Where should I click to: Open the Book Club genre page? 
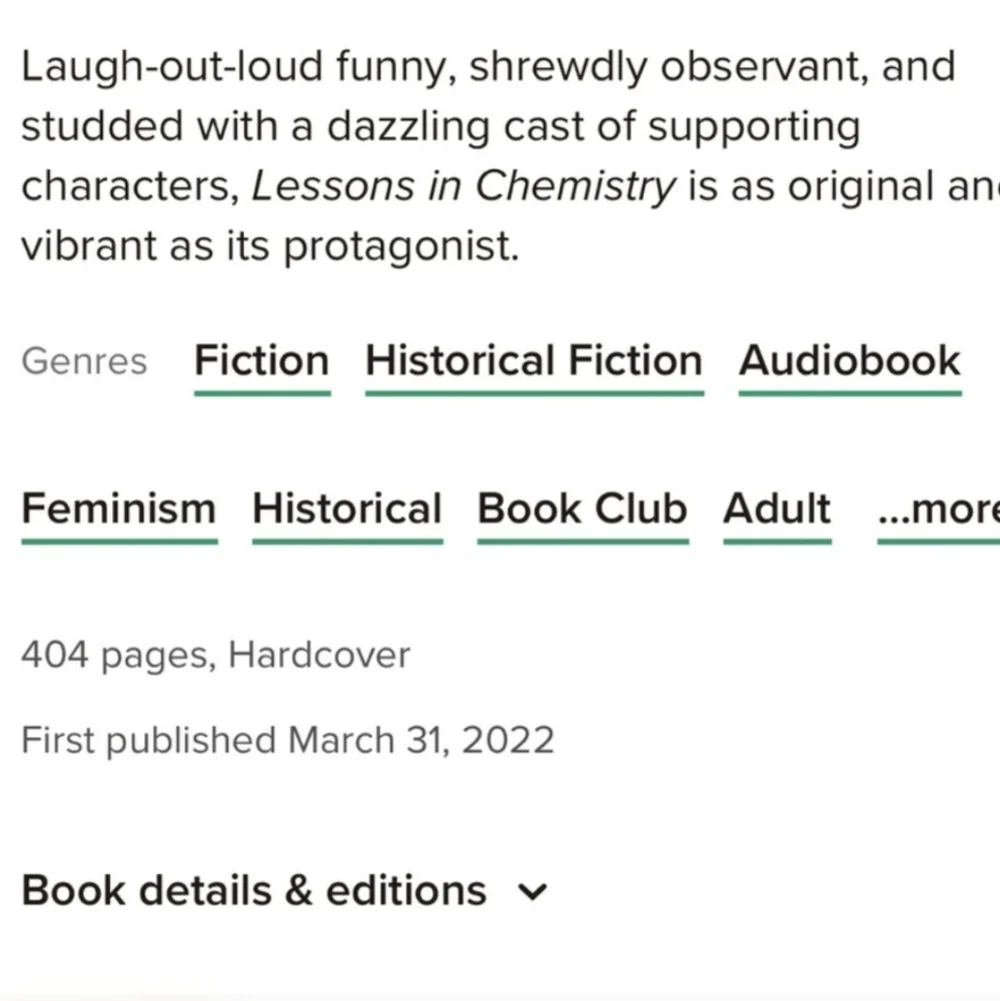tap(582, 508)
